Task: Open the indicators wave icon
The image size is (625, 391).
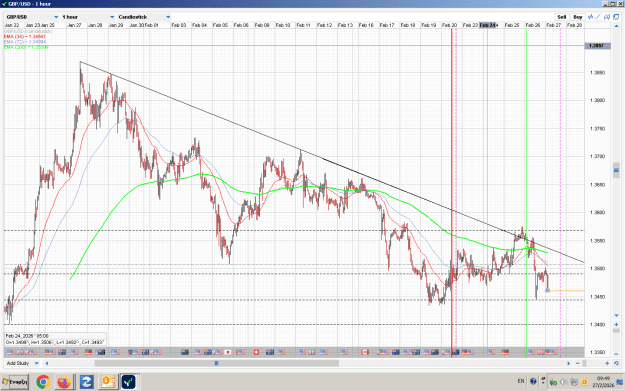Action: point(590,17)
